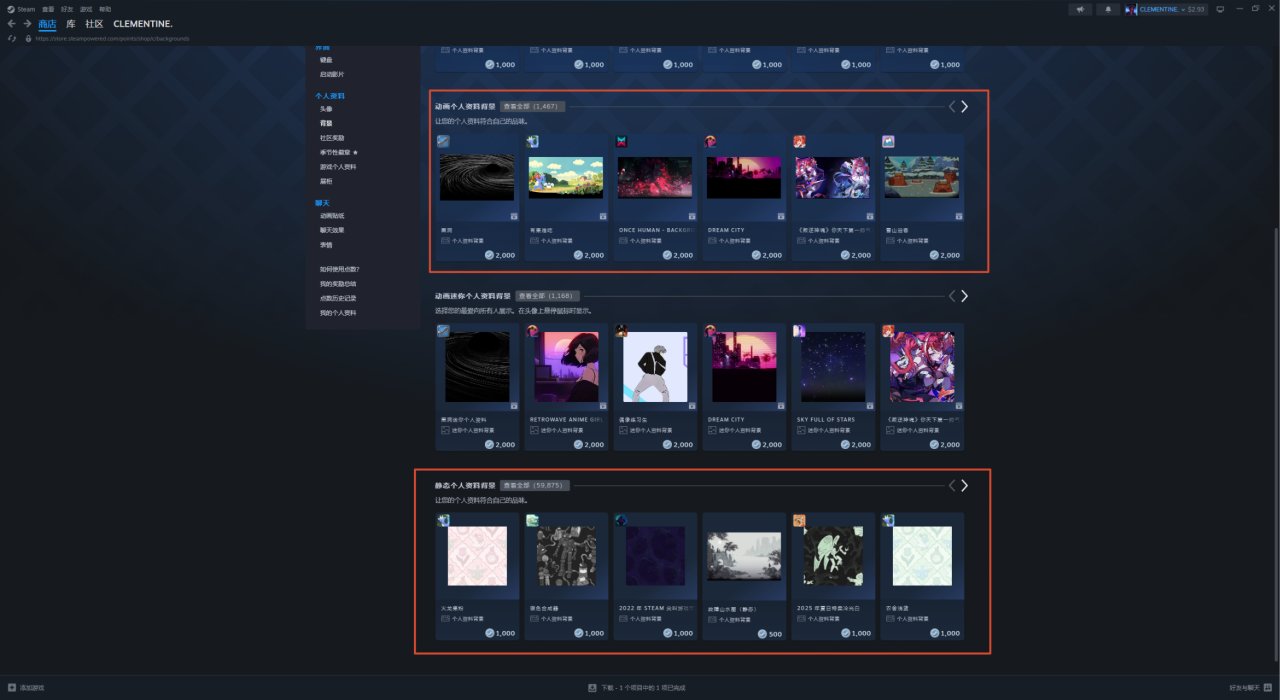Open downloads status at bottom center
Screen dimensions: 1280x700
[x=637, y=688]
